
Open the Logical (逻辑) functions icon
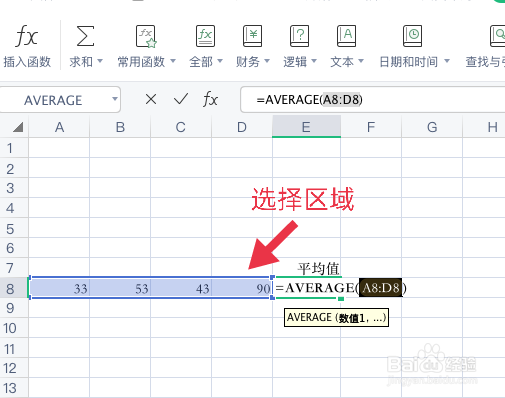point(299,36)
